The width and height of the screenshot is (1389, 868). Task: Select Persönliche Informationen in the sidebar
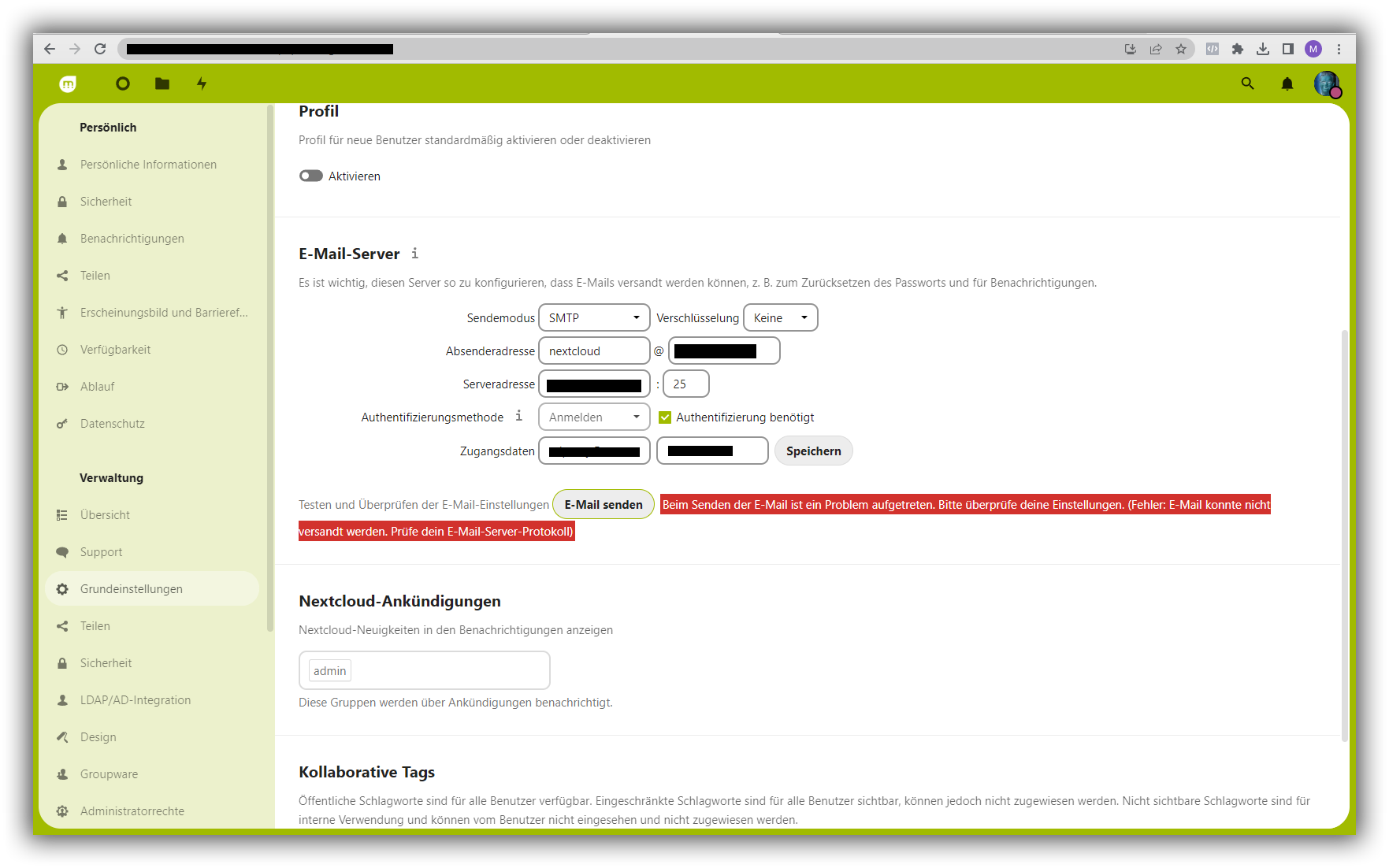[148, 165]
